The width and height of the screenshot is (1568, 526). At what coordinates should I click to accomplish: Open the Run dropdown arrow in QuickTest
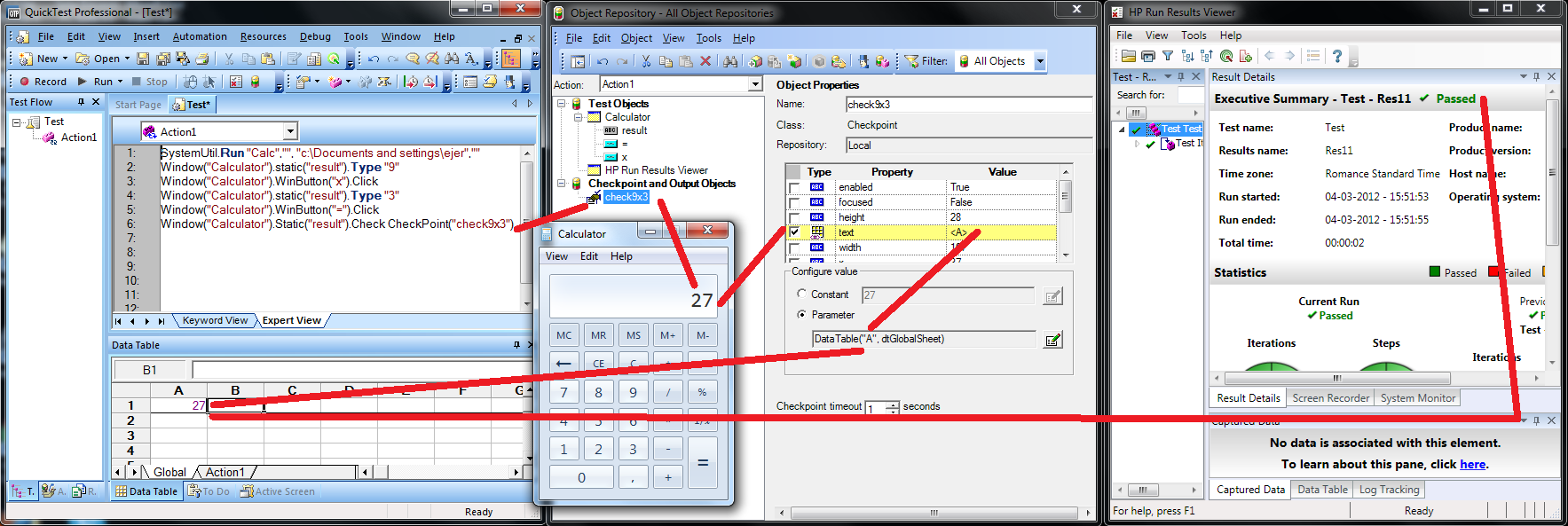click(x=120, y=82)
